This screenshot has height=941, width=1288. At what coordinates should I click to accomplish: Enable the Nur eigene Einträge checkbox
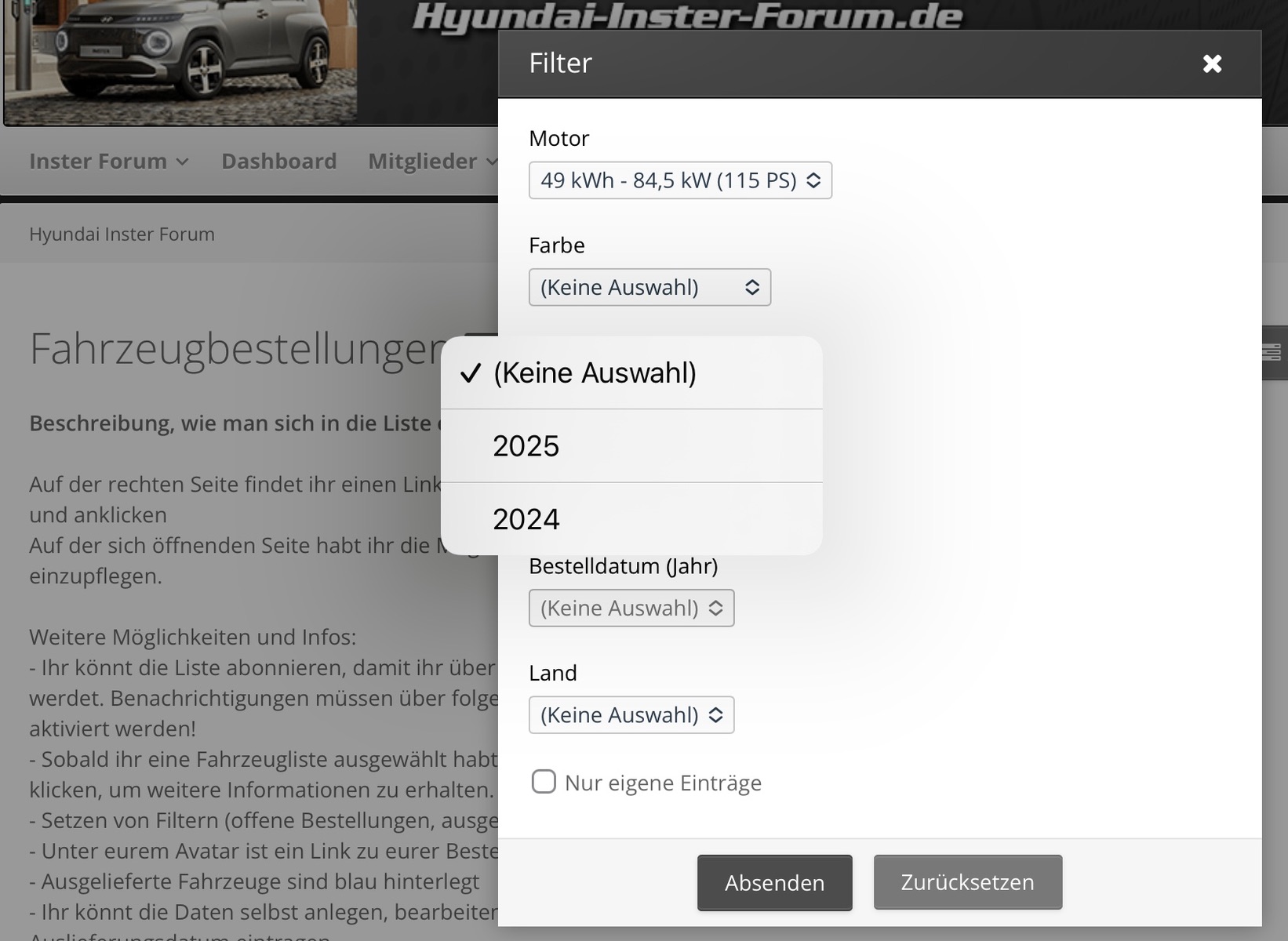(544, 782)
